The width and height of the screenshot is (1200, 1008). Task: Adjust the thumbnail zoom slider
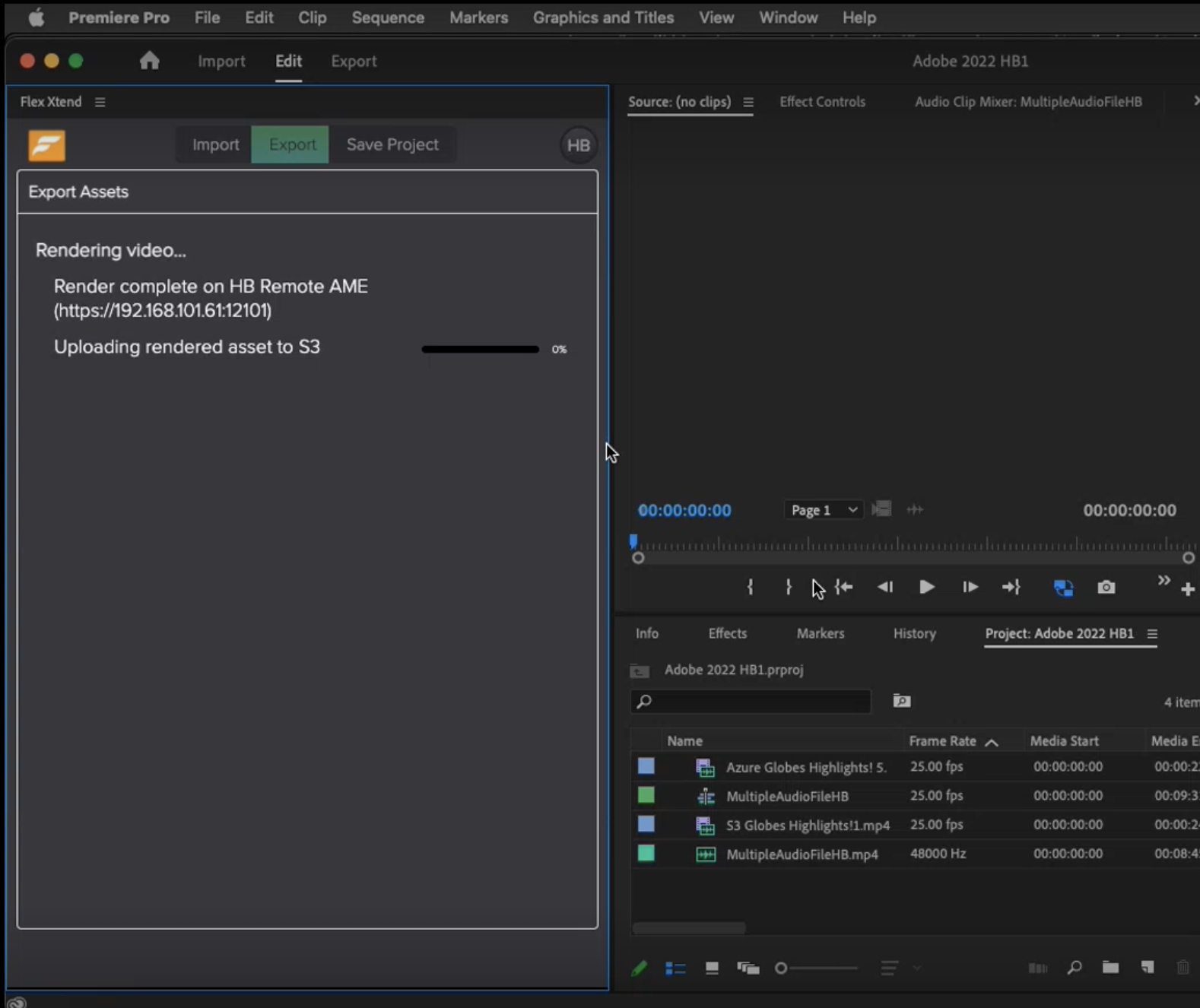pos(816,968)
